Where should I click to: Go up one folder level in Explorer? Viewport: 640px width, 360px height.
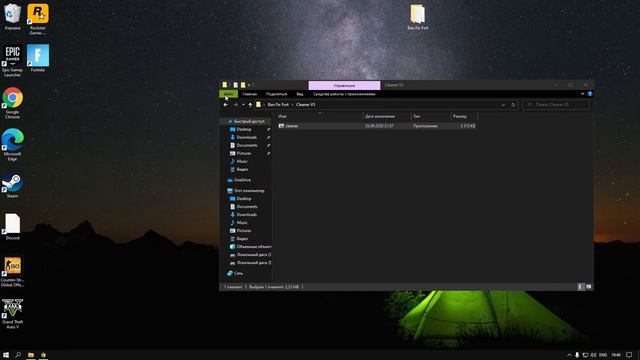pyautogui.click(x=250, y=105)
